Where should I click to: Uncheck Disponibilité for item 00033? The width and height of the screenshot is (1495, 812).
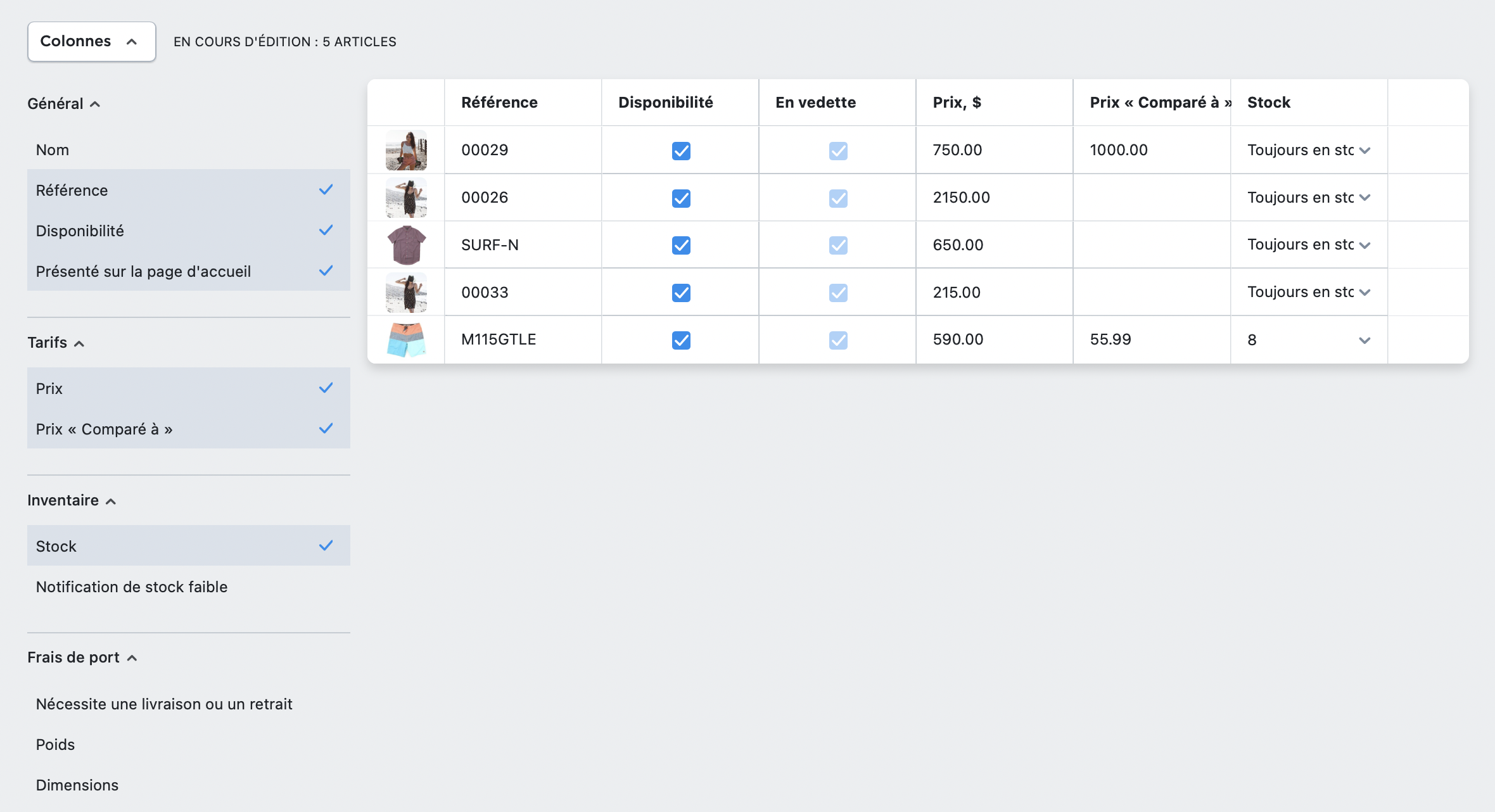click(681, 293)
